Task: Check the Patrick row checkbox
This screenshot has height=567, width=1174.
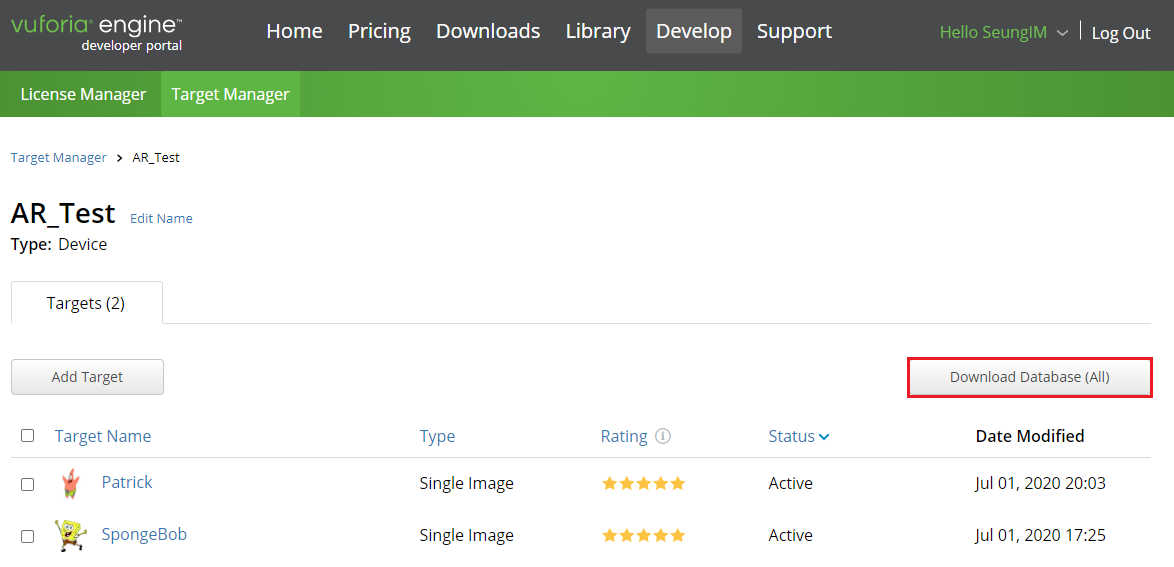Action: (x=28, y=485)
